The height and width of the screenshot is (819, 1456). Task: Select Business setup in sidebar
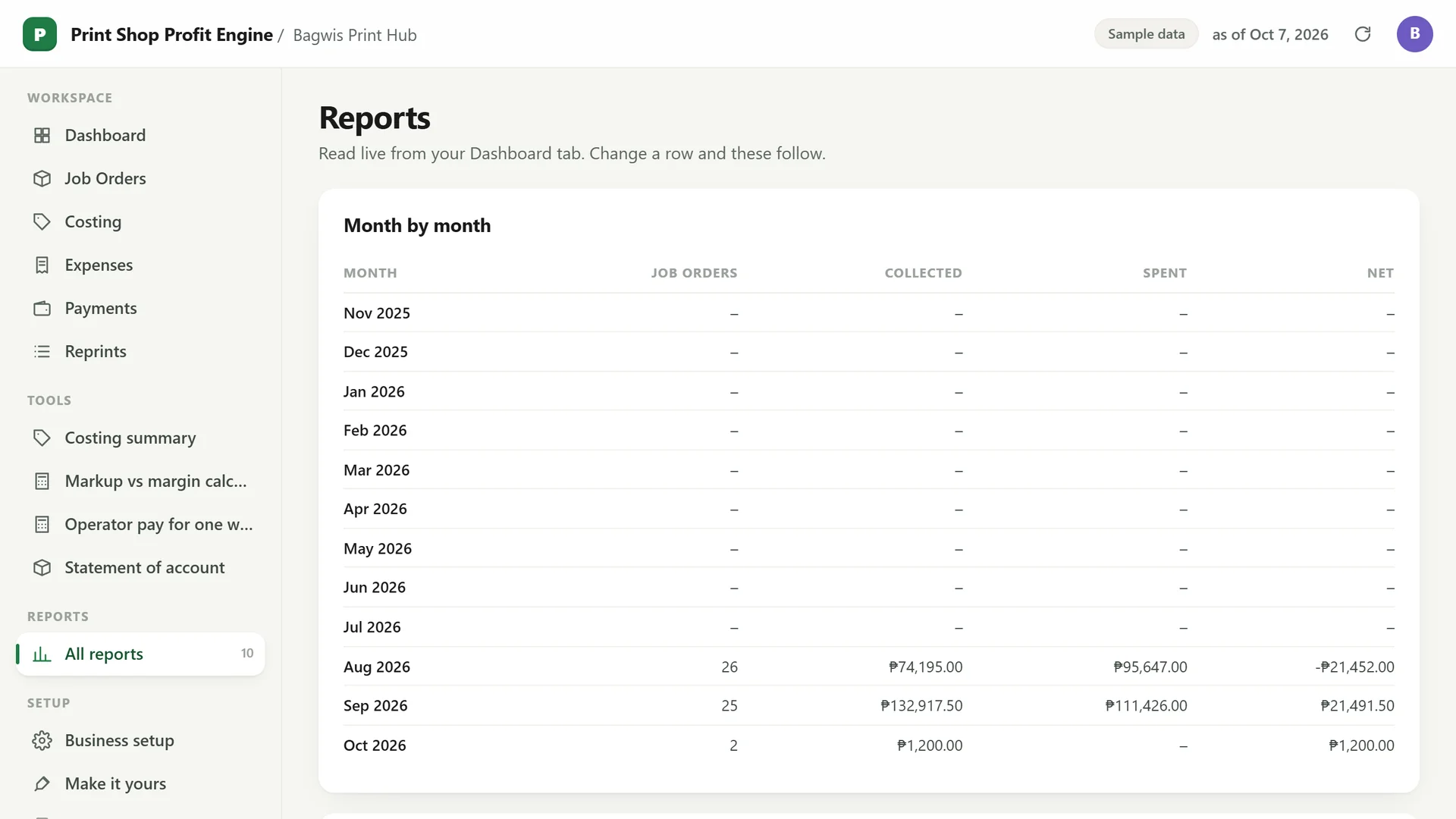point(140,740)
